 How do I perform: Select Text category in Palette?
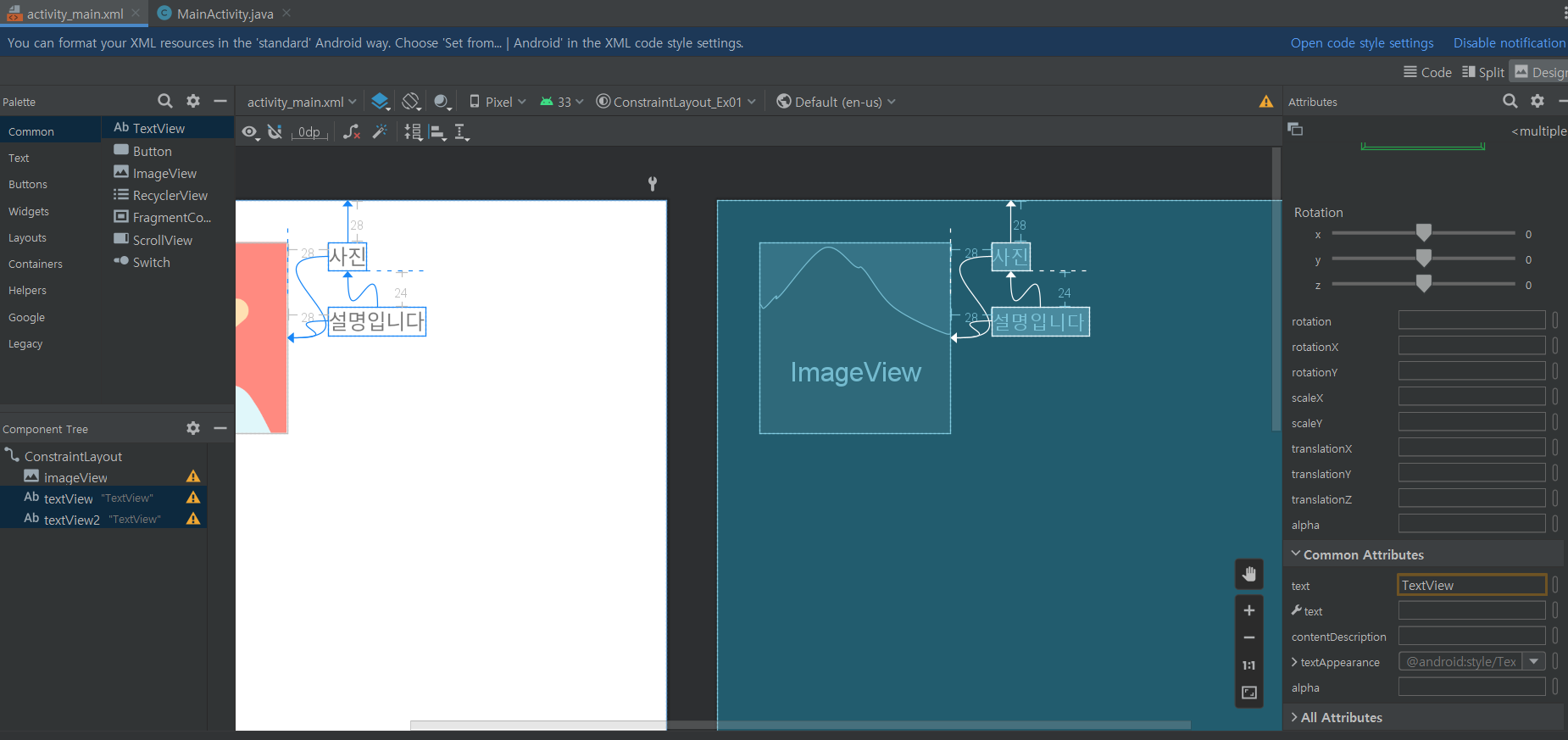pos(19,158)
